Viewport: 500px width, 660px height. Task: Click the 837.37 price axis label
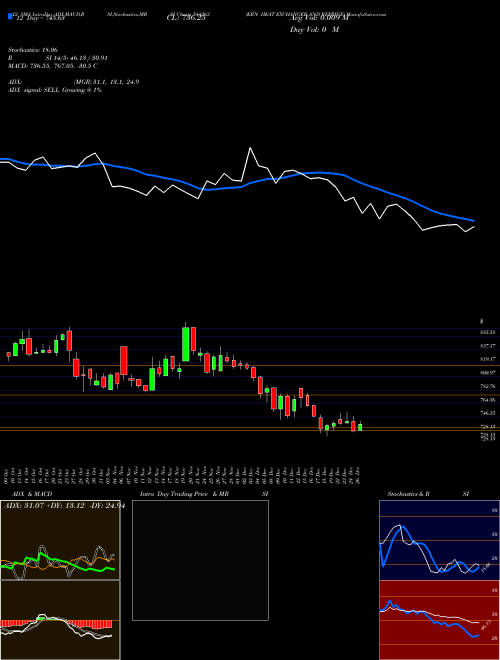pyautogui.click(x=487, y=346)
